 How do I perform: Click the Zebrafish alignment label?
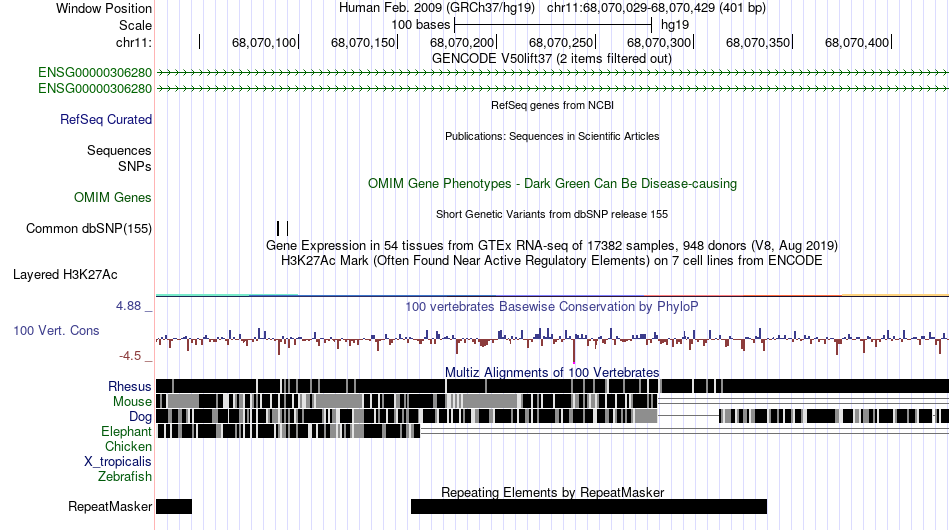click(125, 477)
